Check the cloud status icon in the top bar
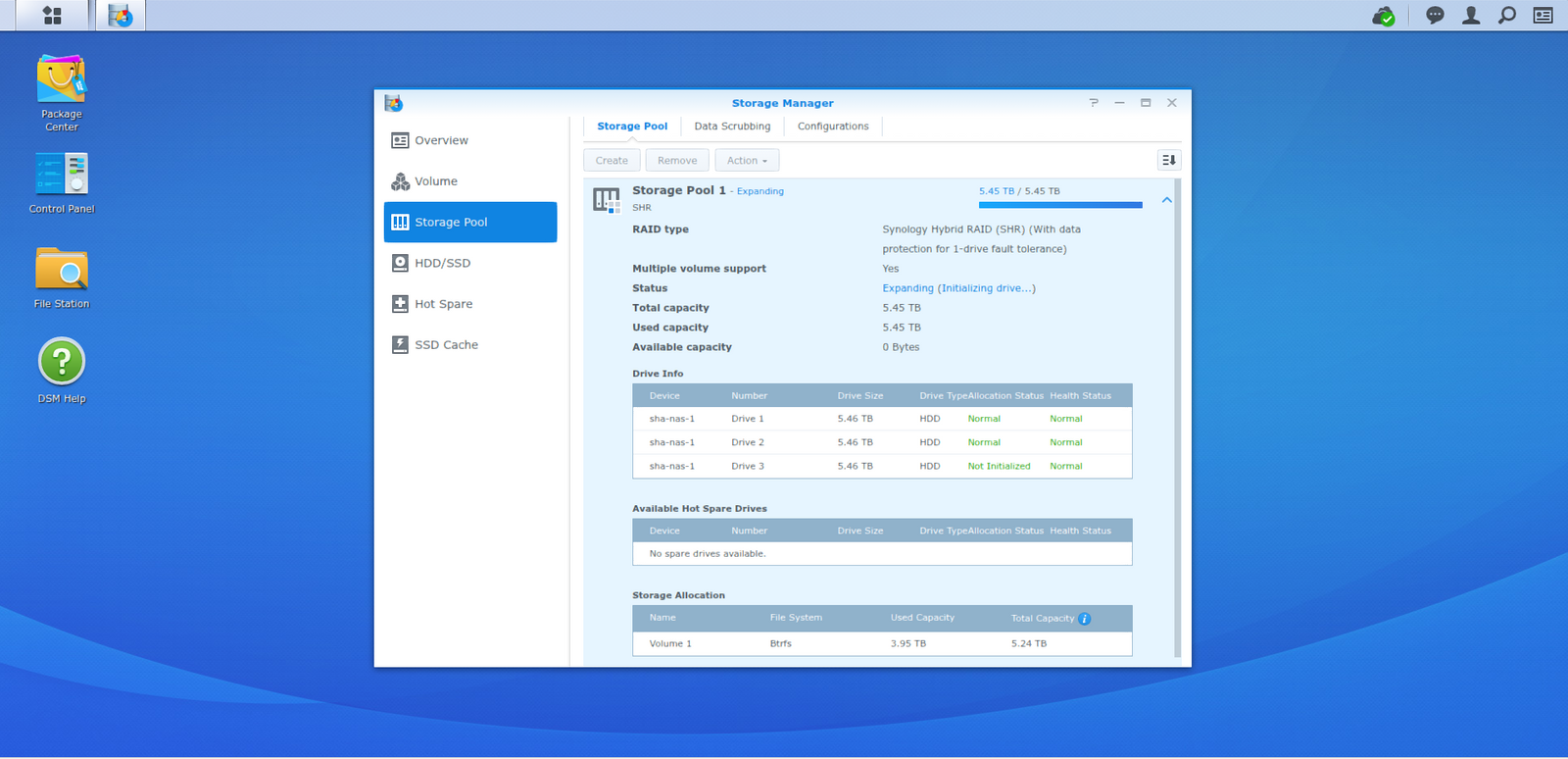Viewport: 1568px width, 759px height. [1383, 16]
